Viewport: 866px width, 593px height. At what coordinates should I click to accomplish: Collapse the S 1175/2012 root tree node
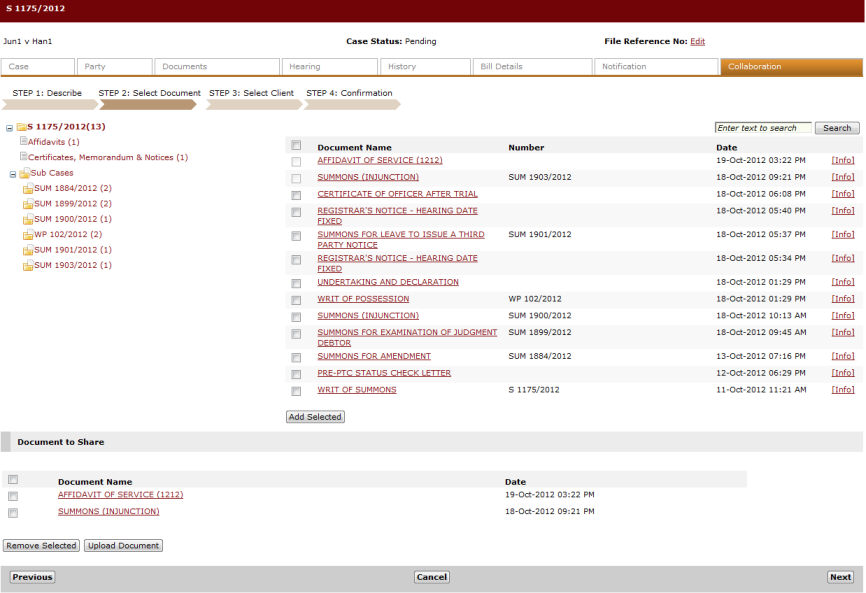[9, 128]
